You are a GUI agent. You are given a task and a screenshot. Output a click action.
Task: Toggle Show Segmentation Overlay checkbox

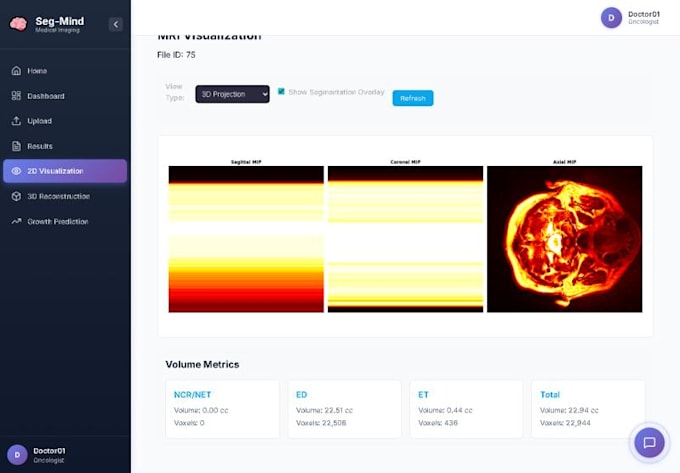(x=281, y=91)
